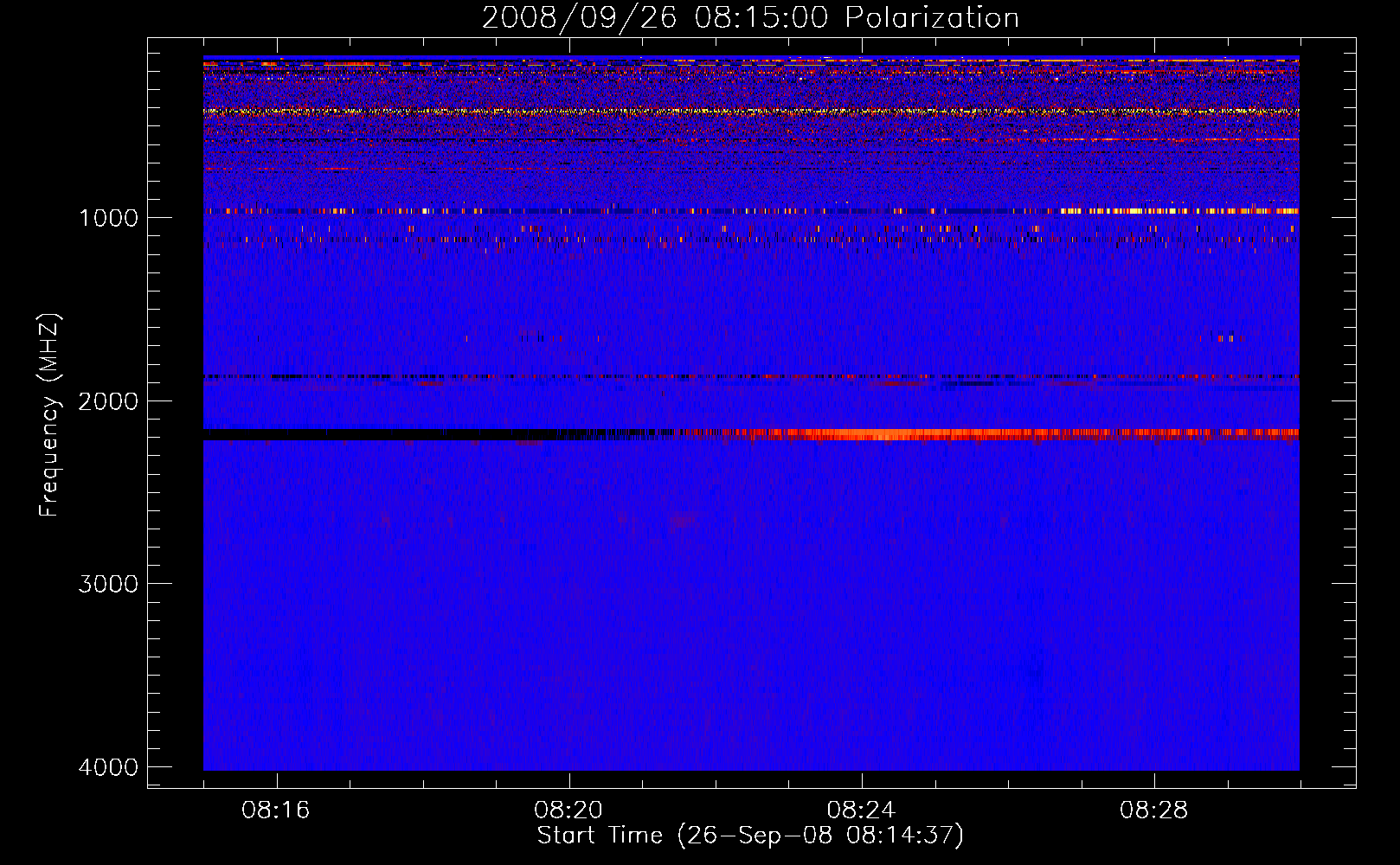Click the '3000' frequency tick label
Screen dimensions: 1400x865
point(108,584)
